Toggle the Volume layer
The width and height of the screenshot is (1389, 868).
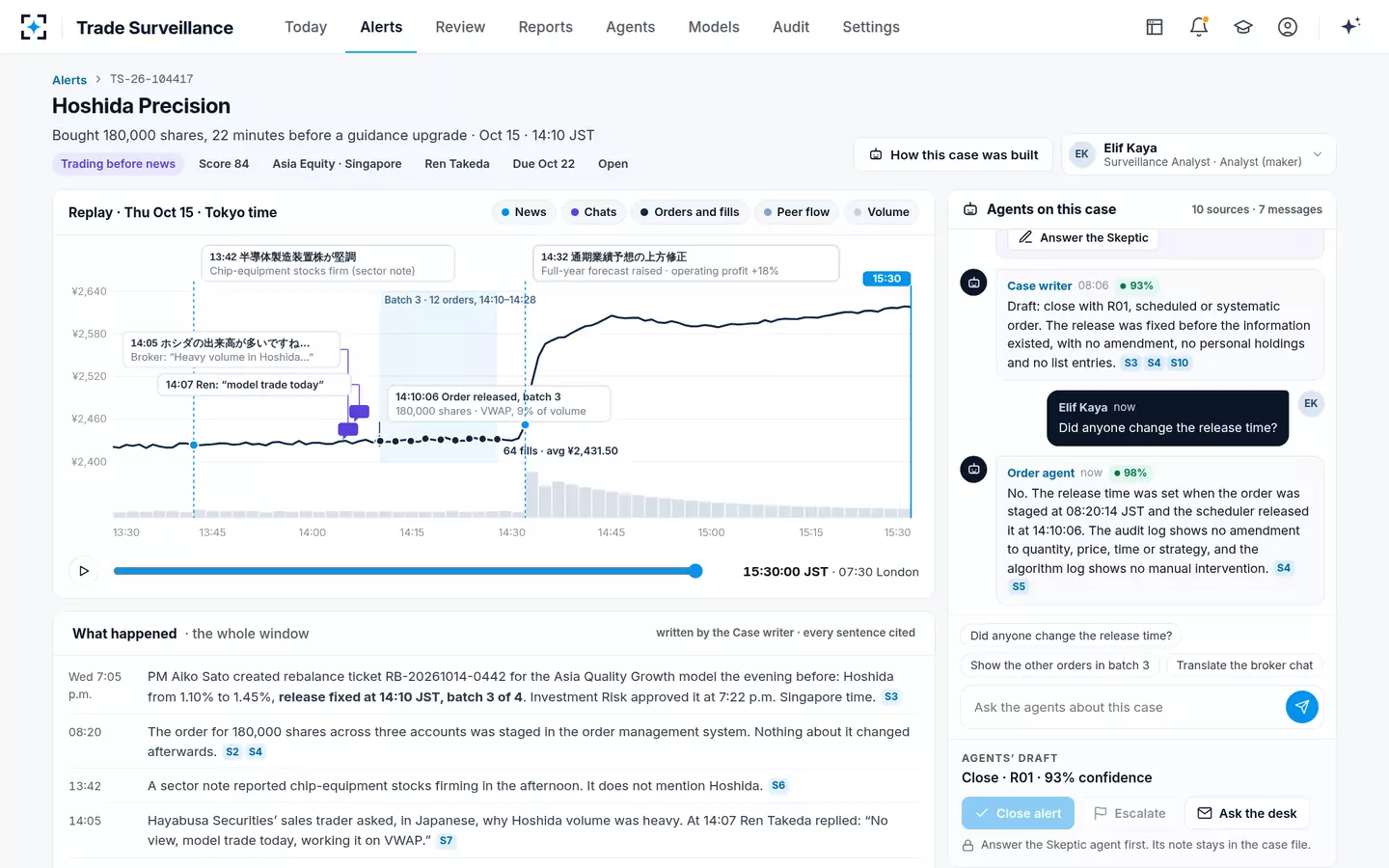click(x=882, y=212)
